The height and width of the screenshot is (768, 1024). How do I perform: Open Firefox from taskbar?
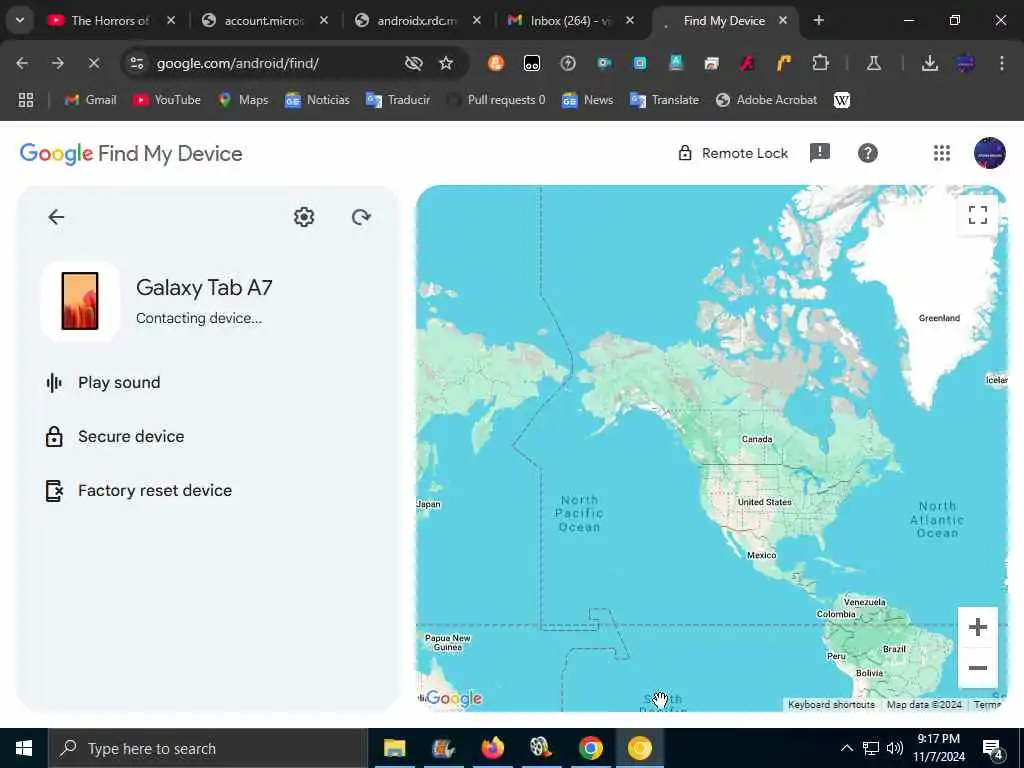(x=493, y=748)
